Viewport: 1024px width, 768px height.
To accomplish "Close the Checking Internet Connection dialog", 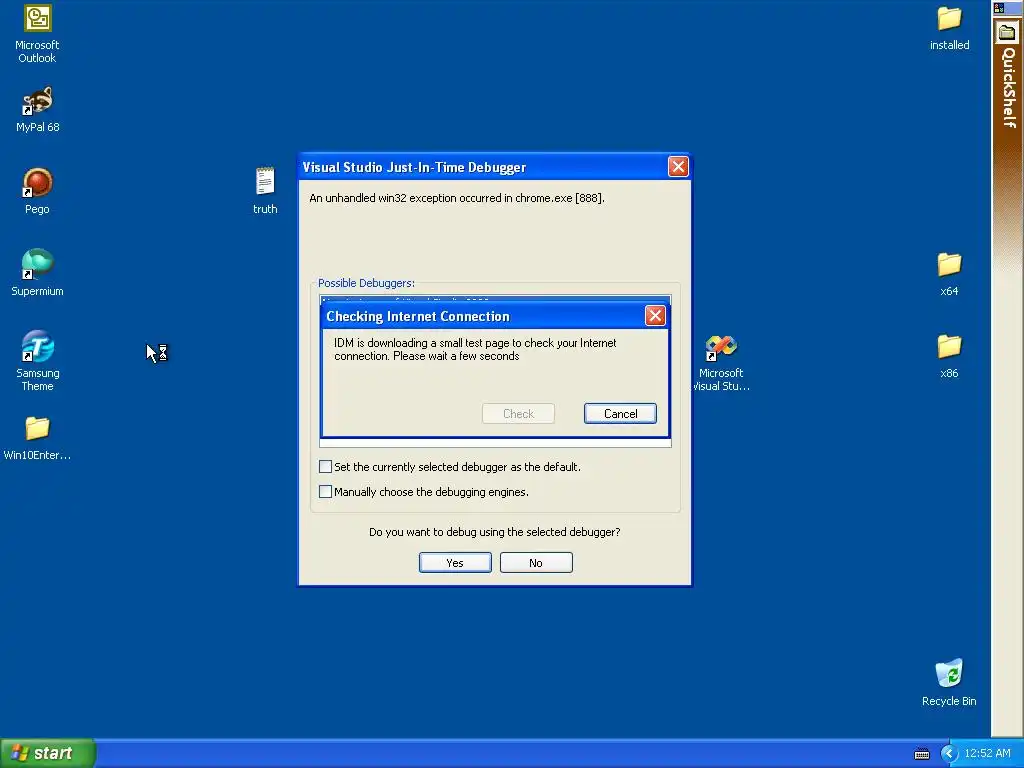I will pyautogui.click(x=655, y=315).
